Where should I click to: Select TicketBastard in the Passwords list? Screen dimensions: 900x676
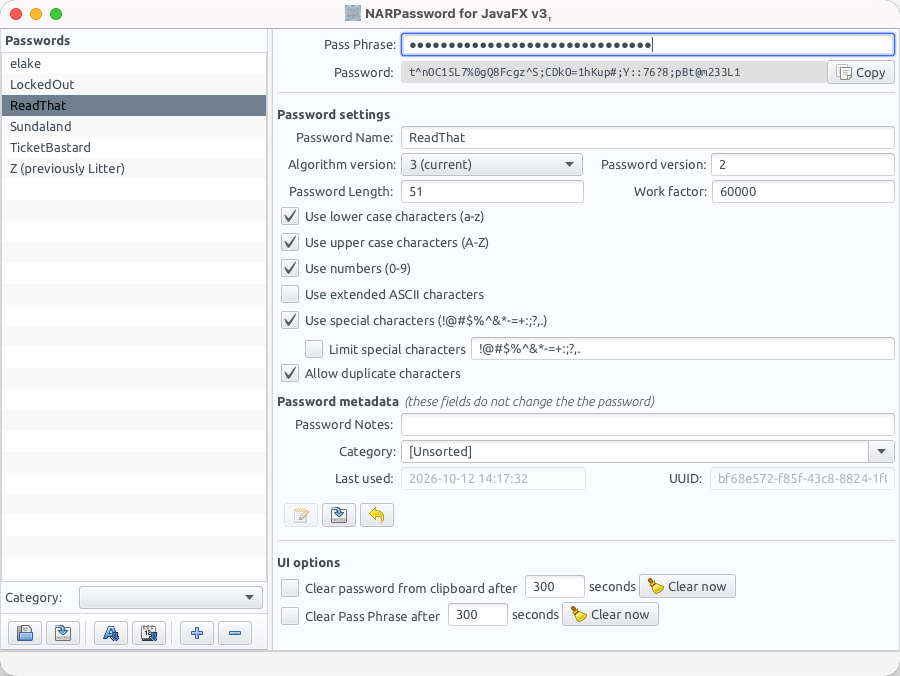[x=134, y=147]
